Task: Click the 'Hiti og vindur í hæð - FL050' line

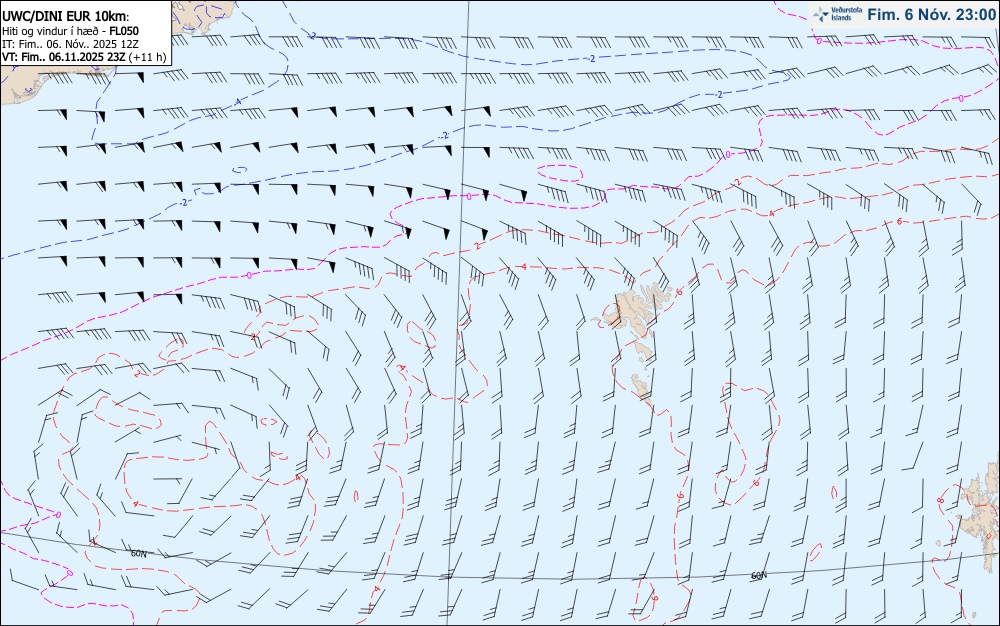Action: click(70, 31)
